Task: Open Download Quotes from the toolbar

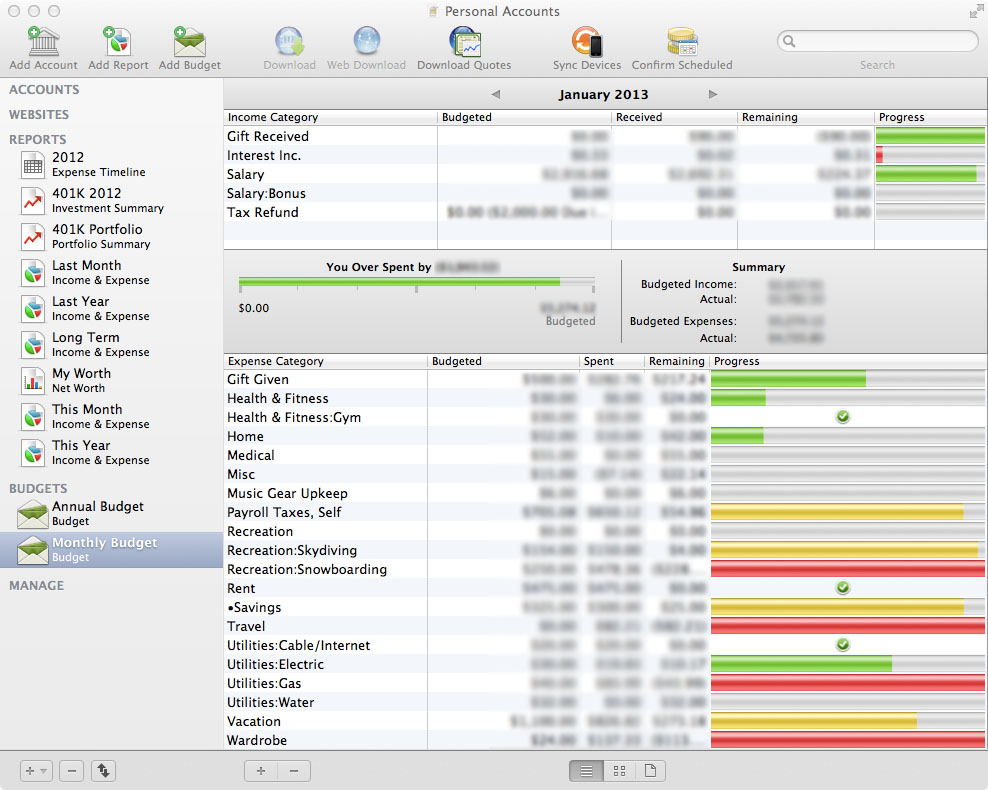Action: pyautogui.click(x=464, y=43)
